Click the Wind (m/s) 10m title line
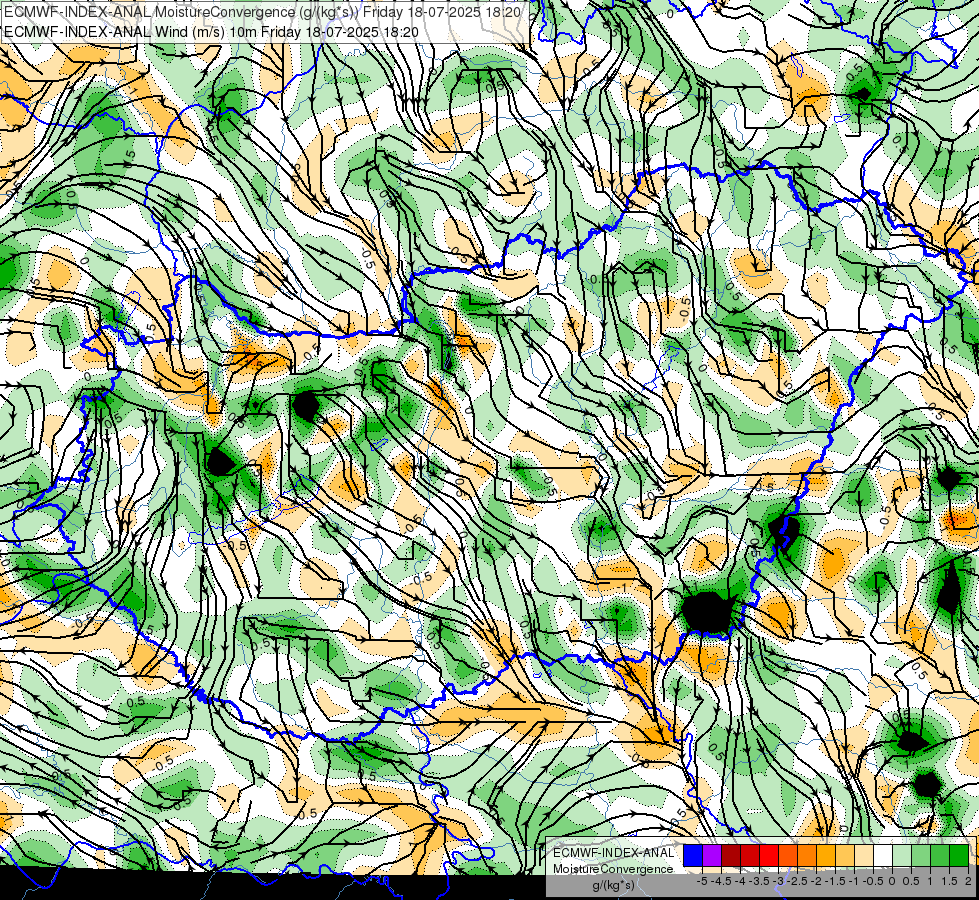Image resolution: width=979 pixels, height=900 pixels. point(211,32)
